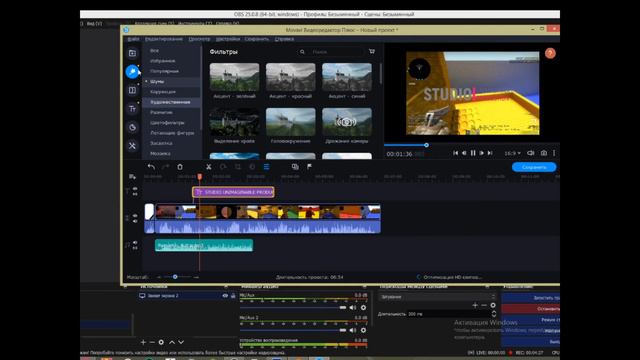This screenshot has width=640, height=360.
Task: Toggle visibility of the video track
Action: coord(135,216)
